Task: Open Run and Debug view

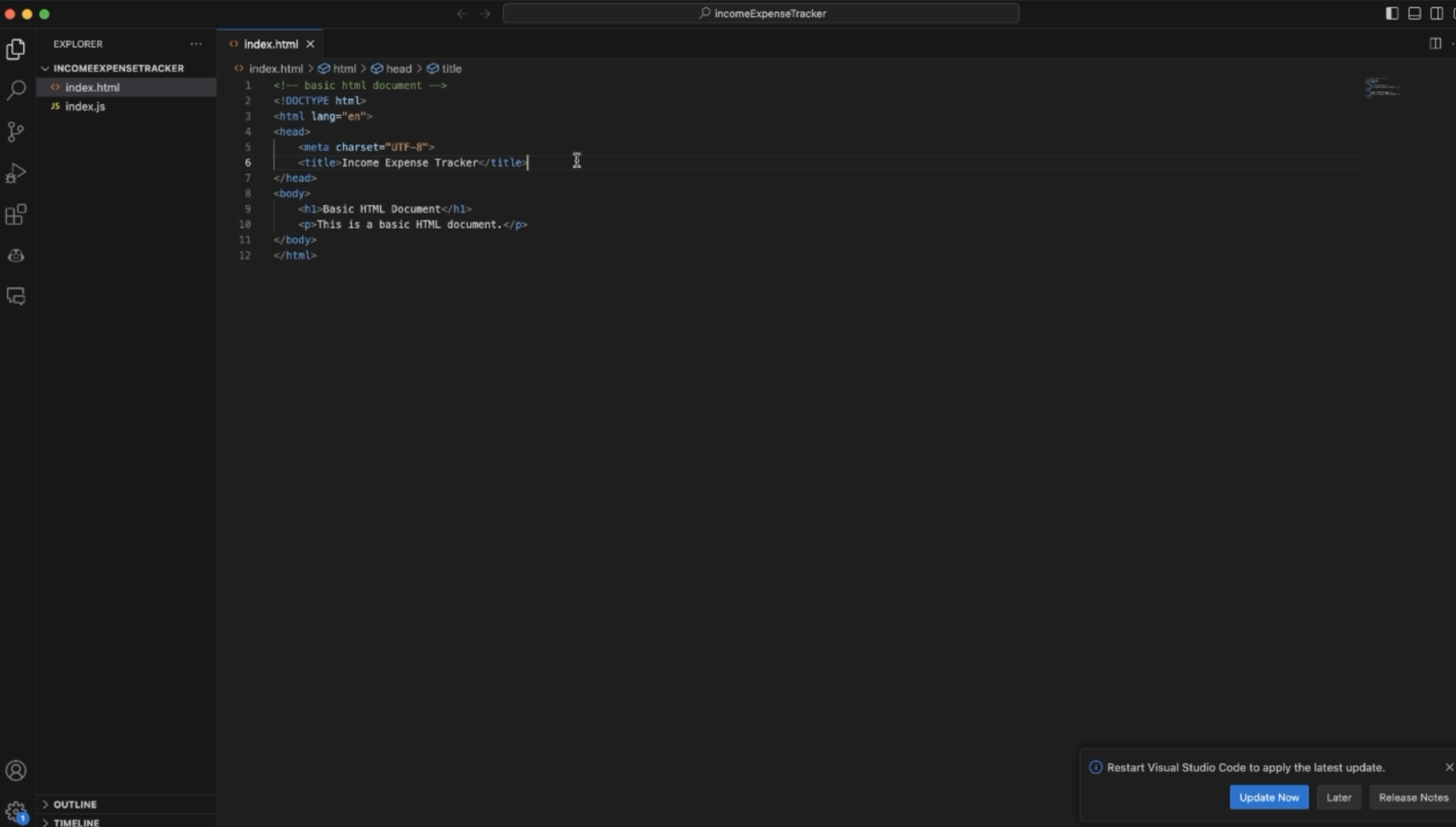Action: (16, 173)
